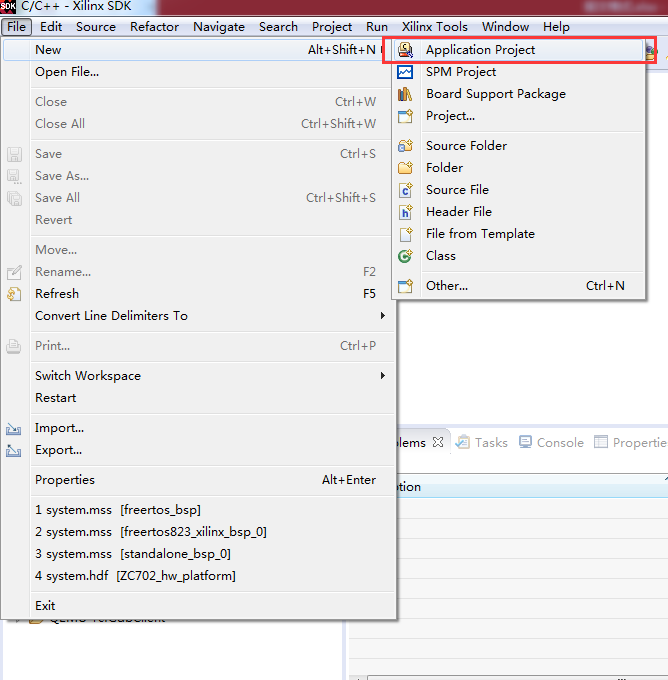Open the Refactor menu

(155, 27)
